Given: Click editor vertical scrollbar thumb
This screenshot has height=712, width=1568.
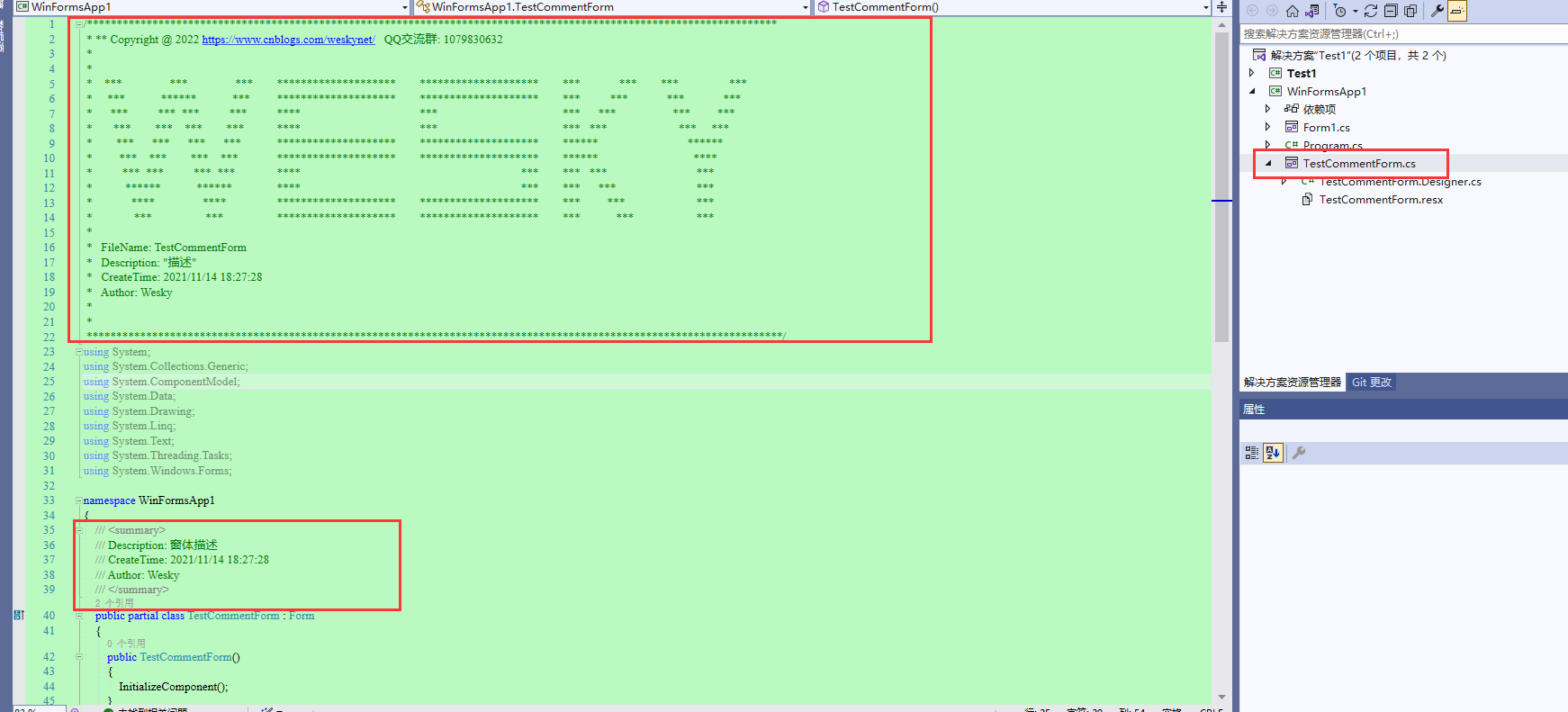Looking at the screenshot, I should (x=1221, y=187).
